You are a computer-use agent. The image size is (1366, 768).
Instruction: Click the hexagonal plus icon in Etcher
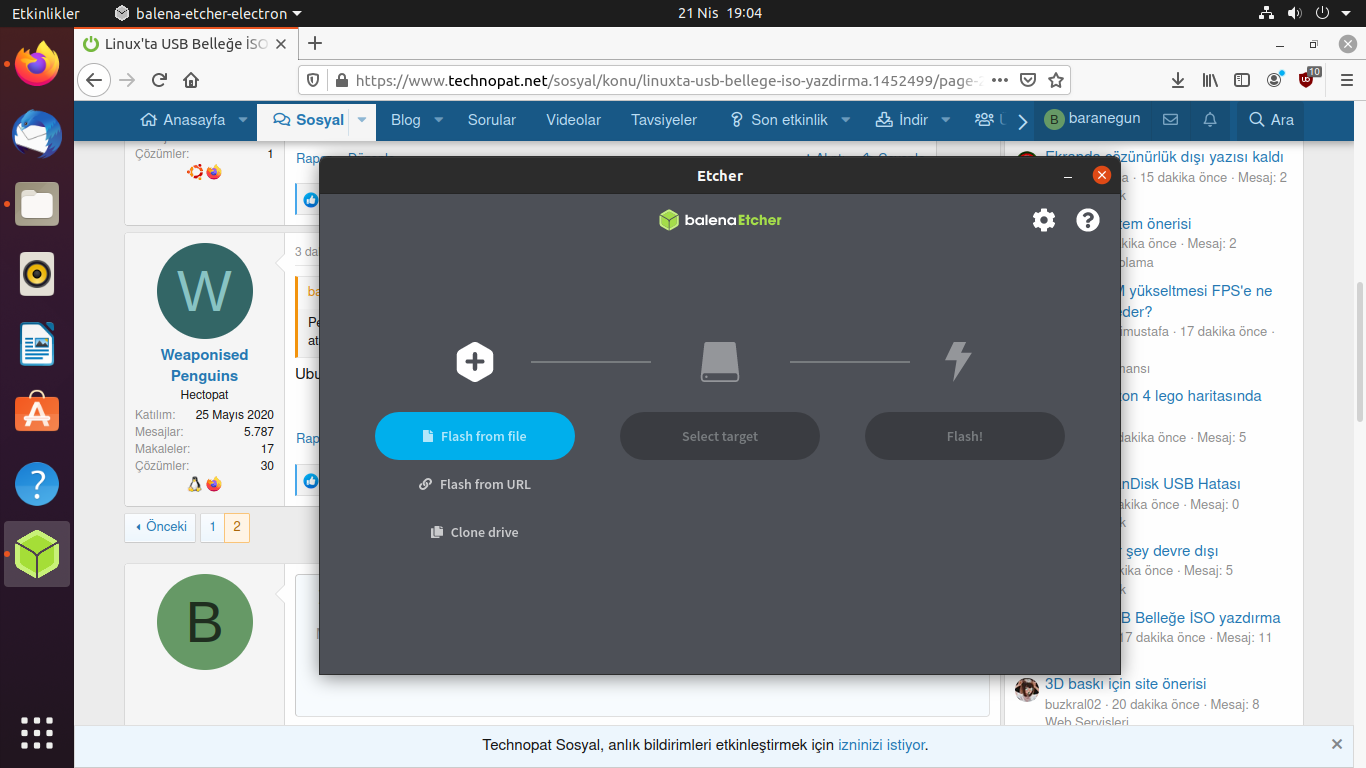(x=475, y=362)
